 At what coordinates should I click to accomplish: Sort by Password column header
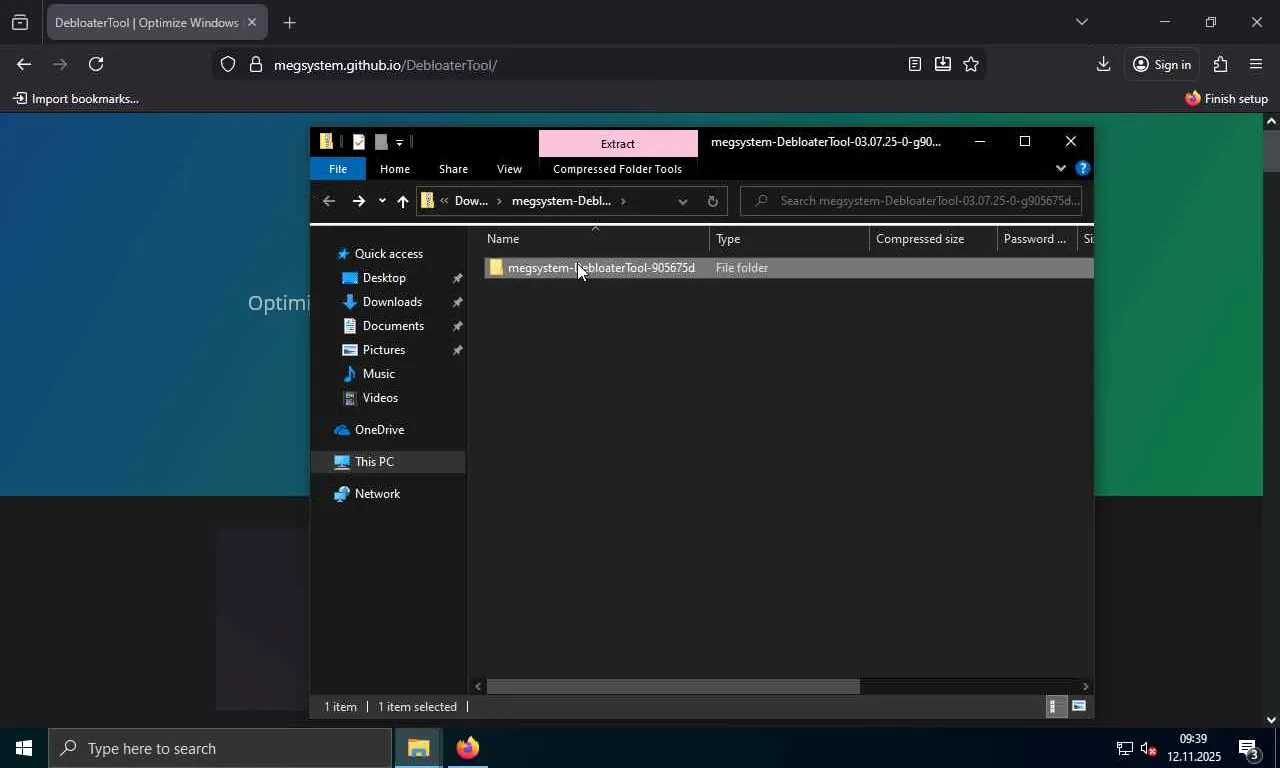[x=1037, y=239]
